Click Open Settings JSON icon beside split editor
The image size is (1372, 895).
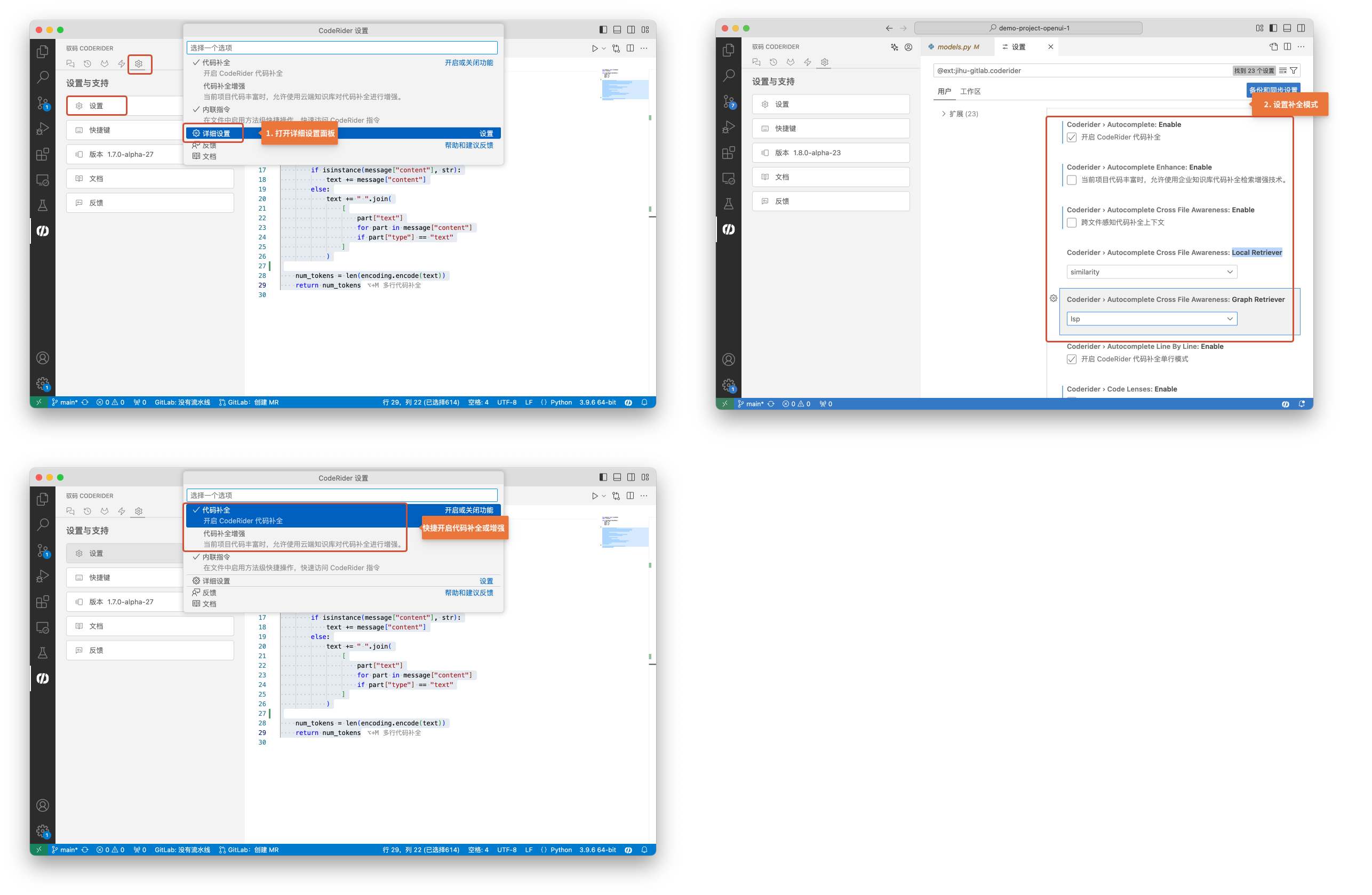click(x=1273, y=47)
